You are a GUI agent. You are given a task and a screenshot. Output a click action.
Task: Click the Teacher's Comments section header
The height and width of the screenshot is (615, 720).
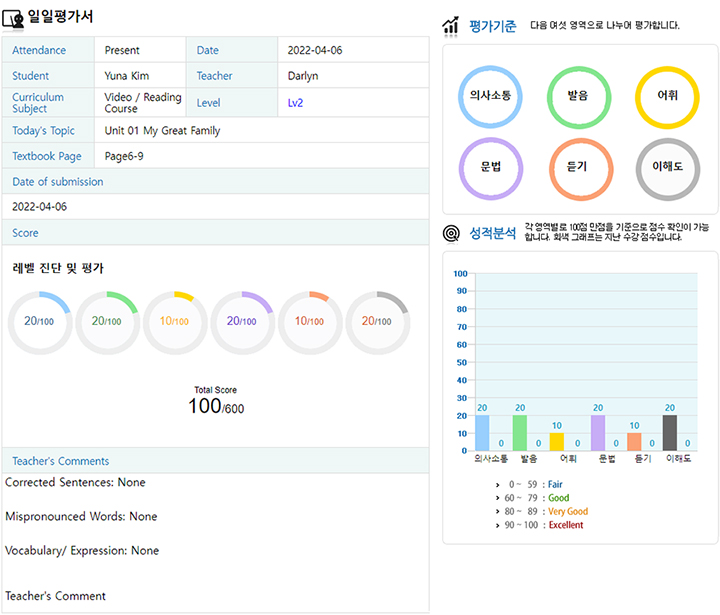tap(61, 461)
